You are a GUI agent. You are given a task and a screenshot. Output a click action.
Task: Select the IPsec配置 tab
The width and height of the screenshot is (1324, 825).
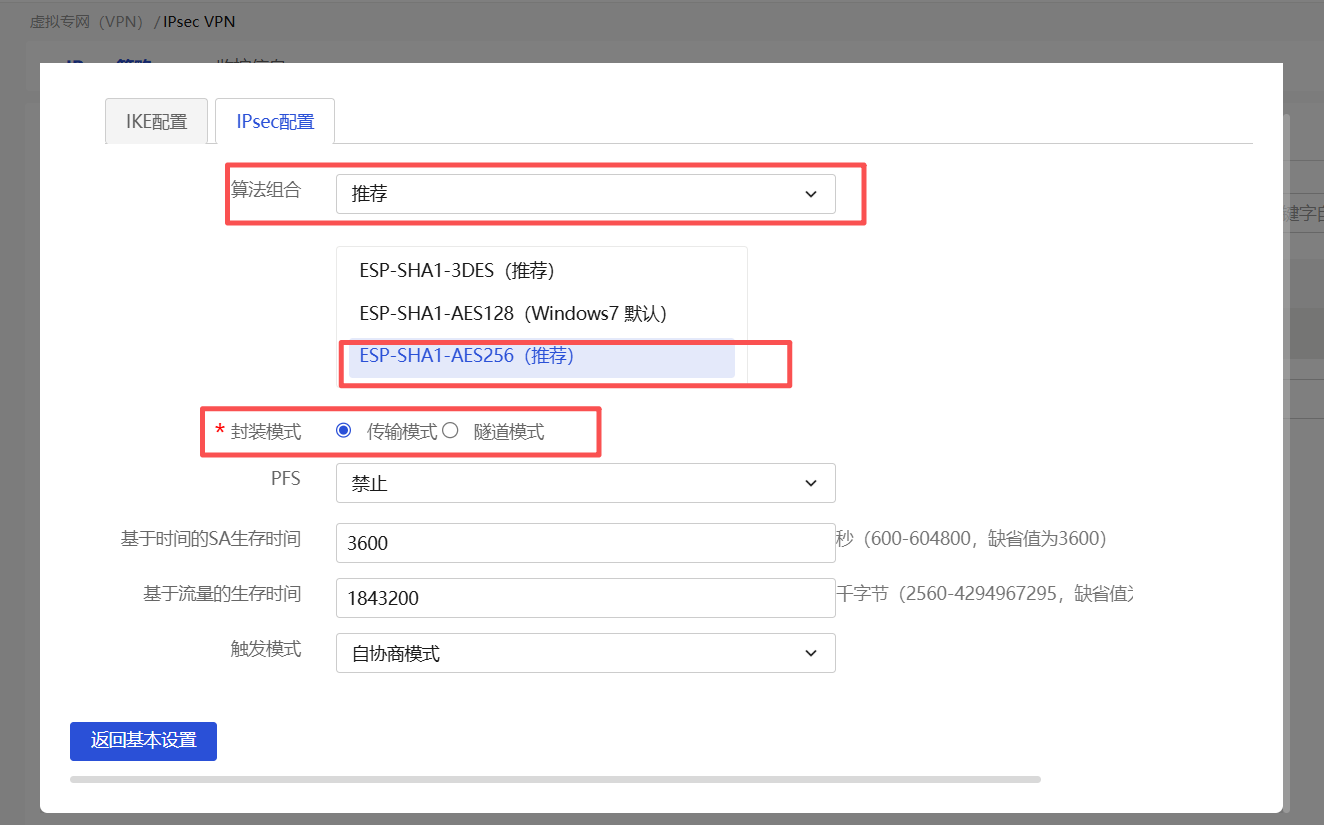(x=275, y=122)
